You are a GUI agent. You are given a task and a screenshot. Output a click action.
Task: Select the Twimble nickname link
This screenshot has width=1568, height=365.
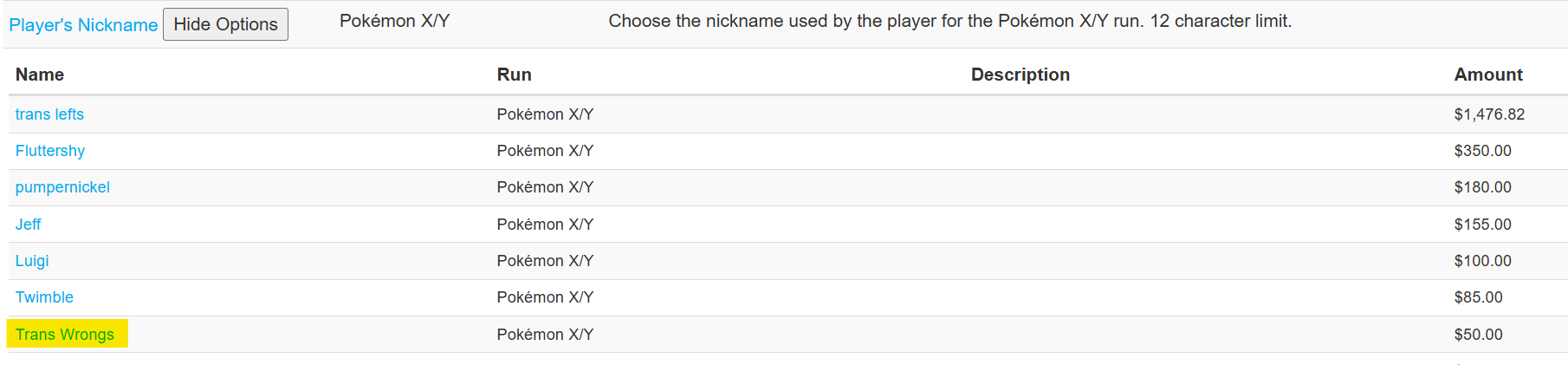(44, 297)
